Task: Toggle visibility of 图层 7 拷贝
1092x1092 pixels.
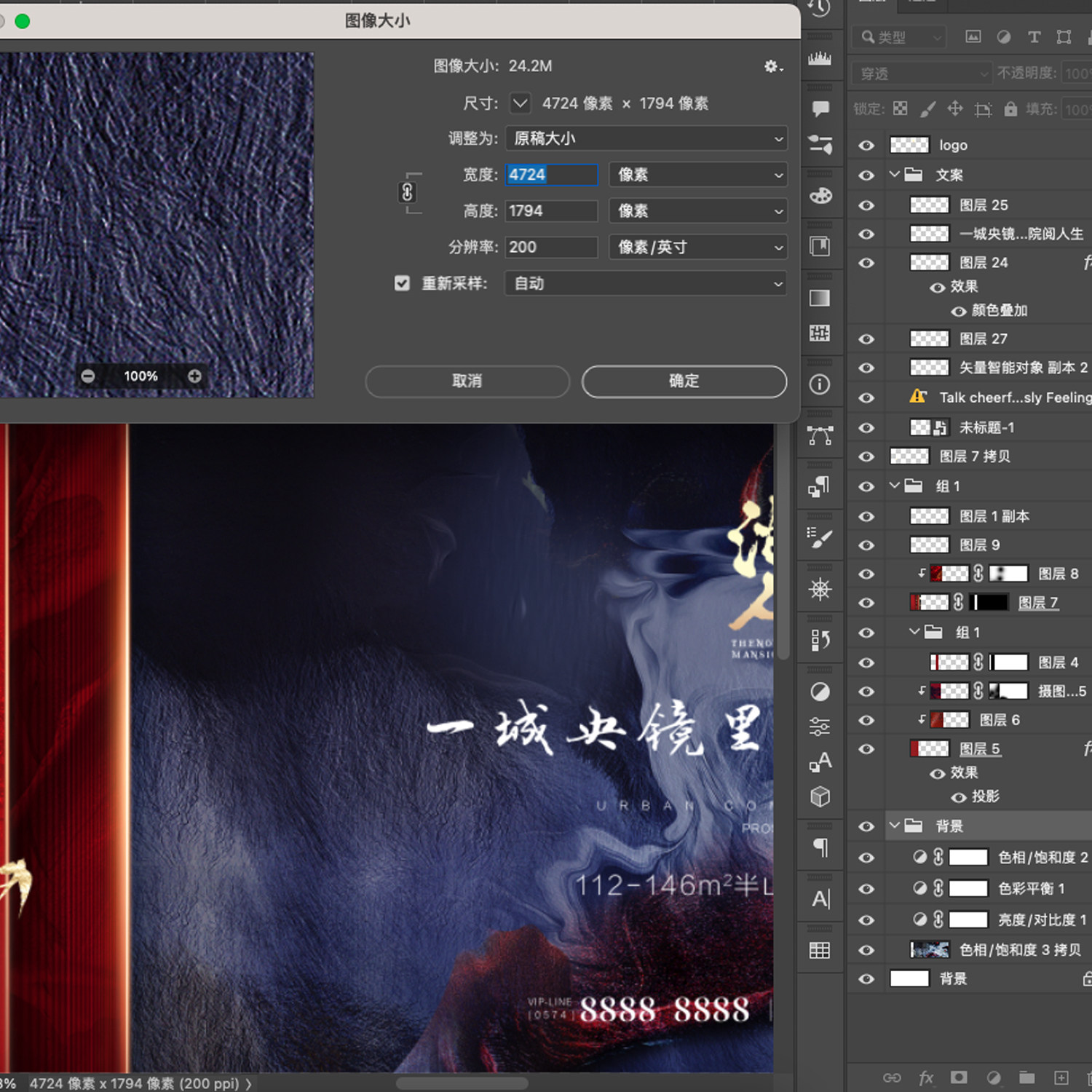Action: click(x=866, y=457)
